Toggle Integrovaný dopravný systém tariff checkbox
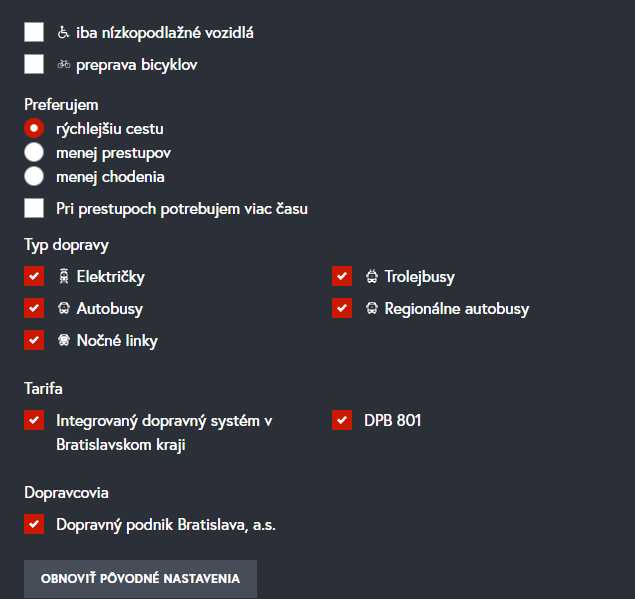This screenshot has width=635, height=599. click(34, 420)
